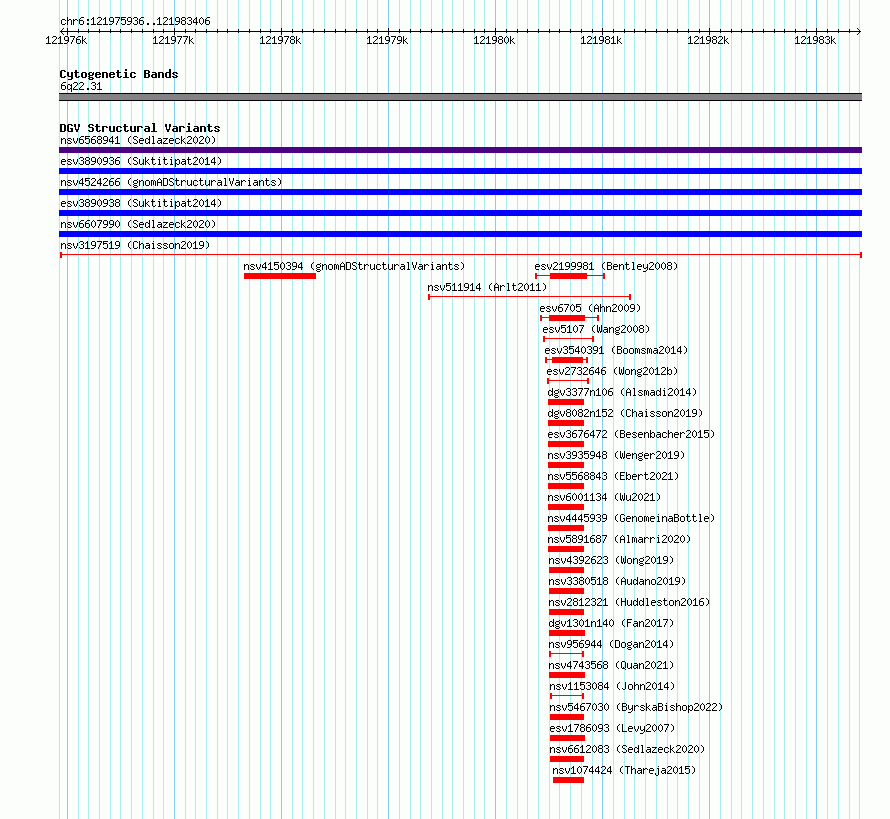The width and height of the screenshot is (890, 819).
Task: Select esv2199981 (Bentley2008) label
Action: click(606, 266)
